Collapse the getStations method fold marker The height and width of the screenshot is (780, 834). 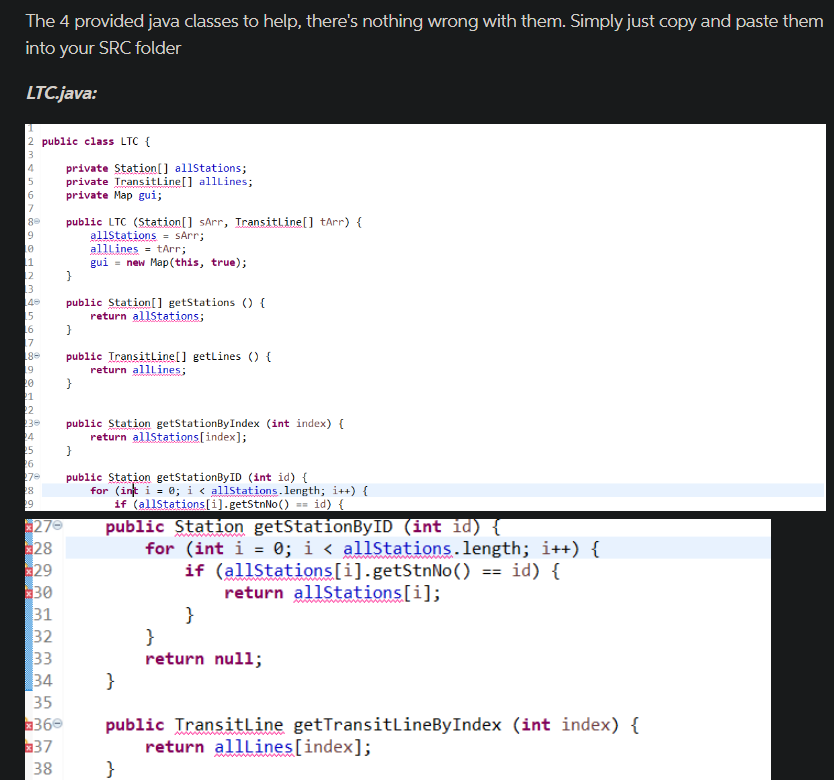(x=36, y=302)
